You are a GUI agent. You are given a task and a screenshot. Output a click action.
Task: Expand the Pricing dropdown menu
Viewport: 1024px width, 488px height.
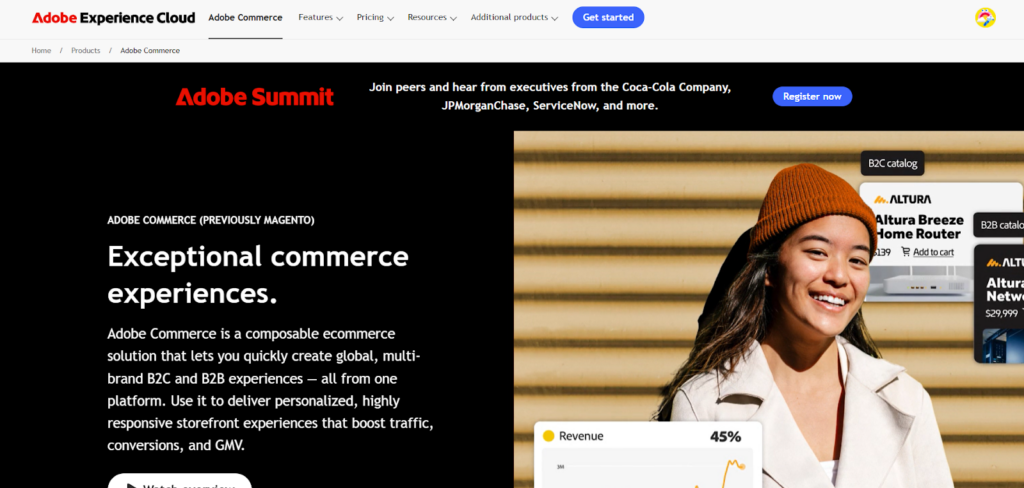[375, 18]
